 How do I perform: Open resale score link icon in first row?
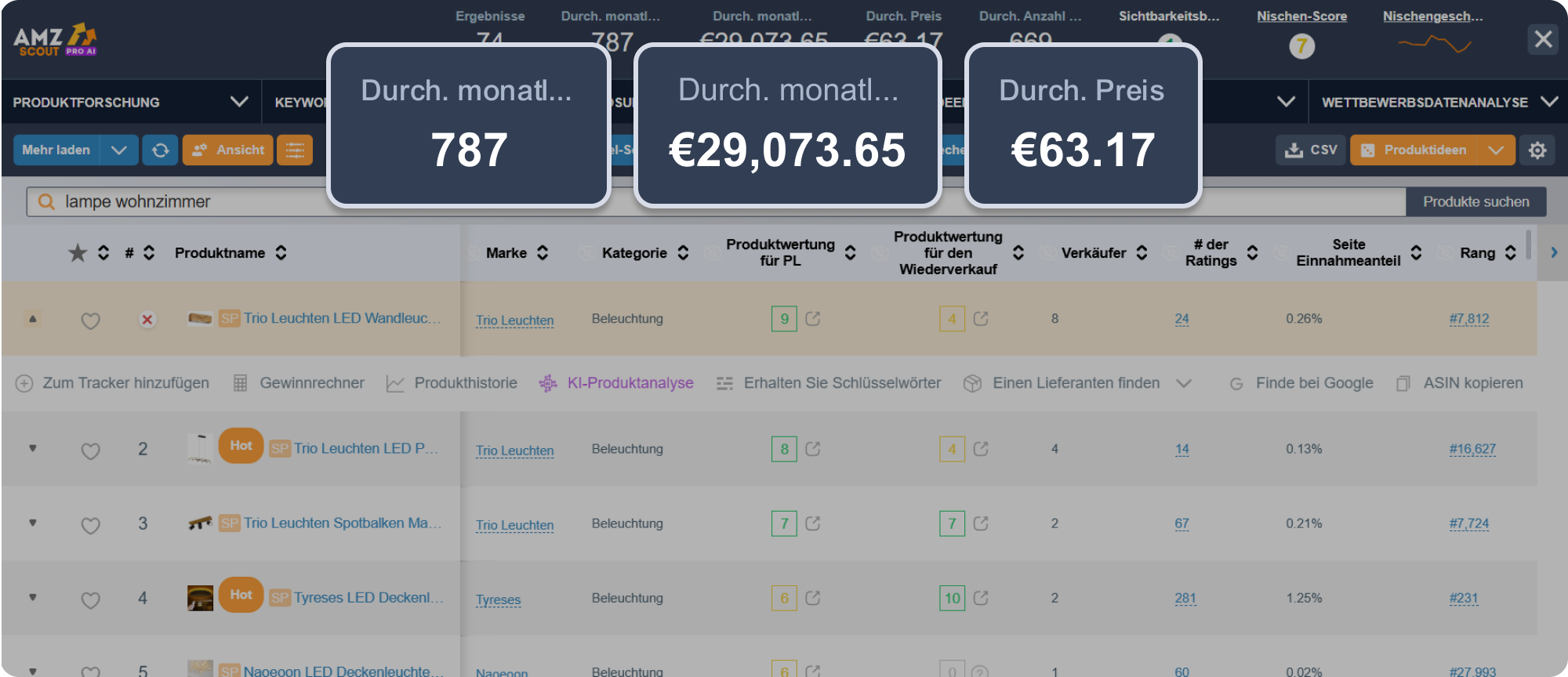(981, 319)
